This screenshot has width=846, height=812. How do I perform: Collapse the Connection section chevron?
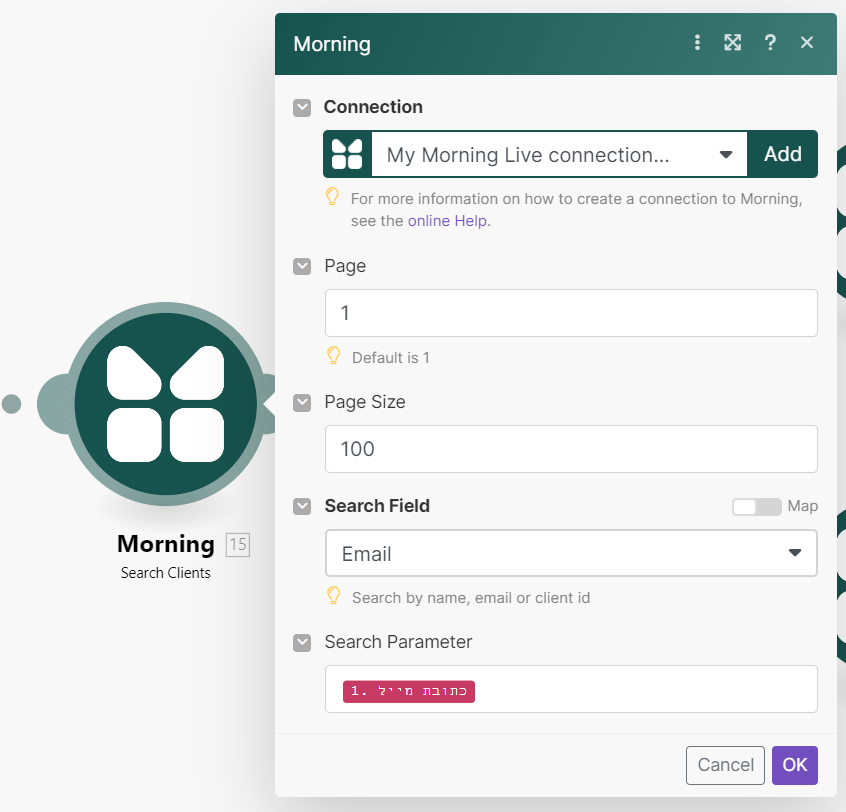pyautogui.click(x=302, y=107)
